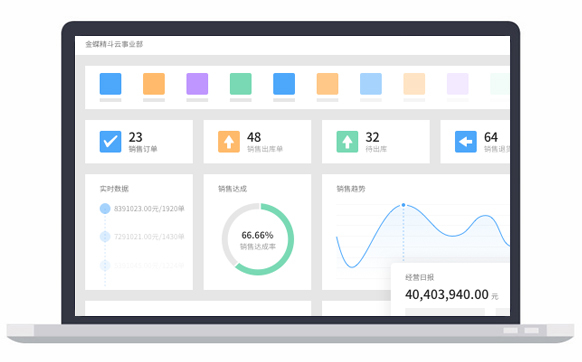Click the green up-arrow icon beside 32

coord(347,141)
